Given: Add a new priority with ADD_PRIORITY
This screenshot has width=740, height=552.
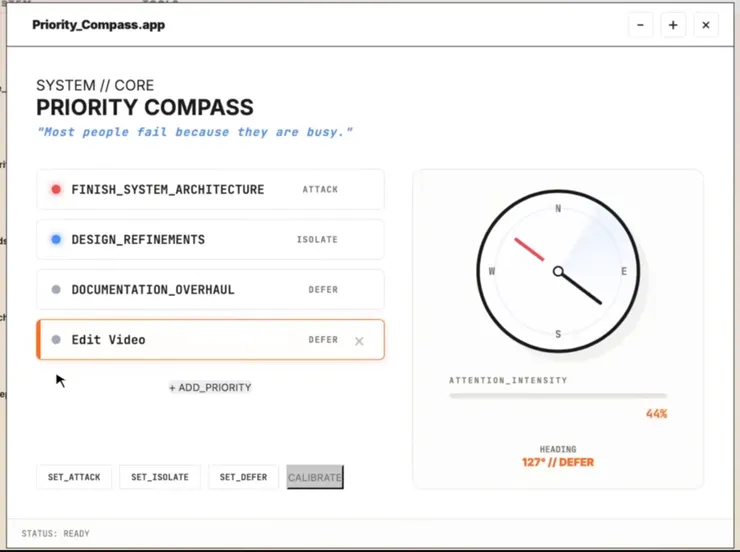Looking at the screenshot, I should (x=210, y=387).
